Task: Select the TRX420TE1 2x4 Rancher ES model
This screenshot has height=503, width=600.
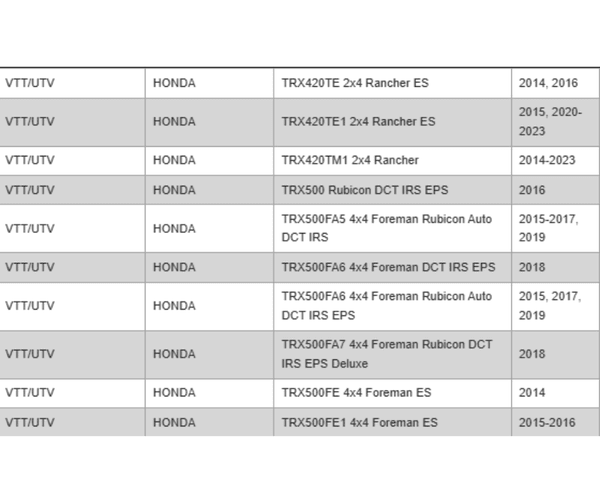Action: point(358,122)
